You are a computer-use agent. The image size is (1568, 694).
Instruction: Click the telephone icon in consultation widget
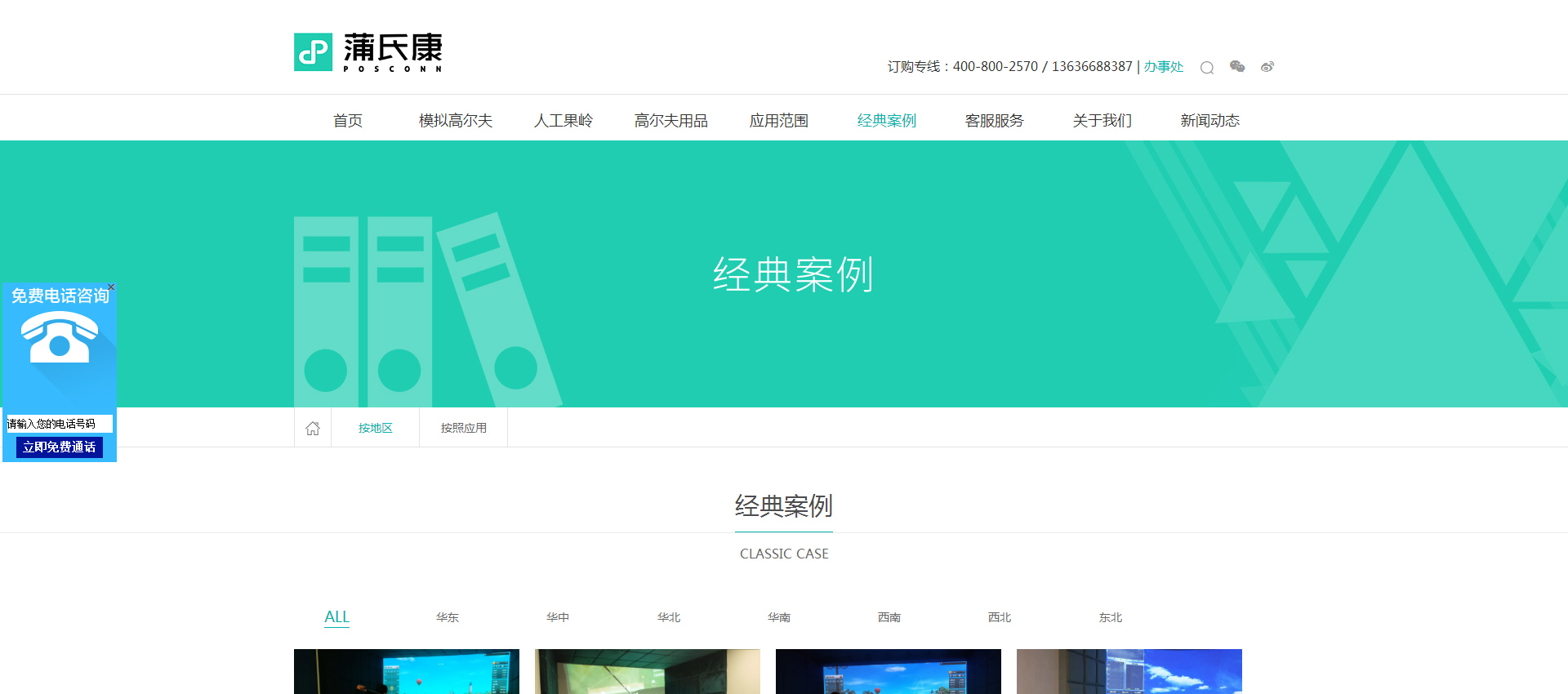[x=60, y=337]
